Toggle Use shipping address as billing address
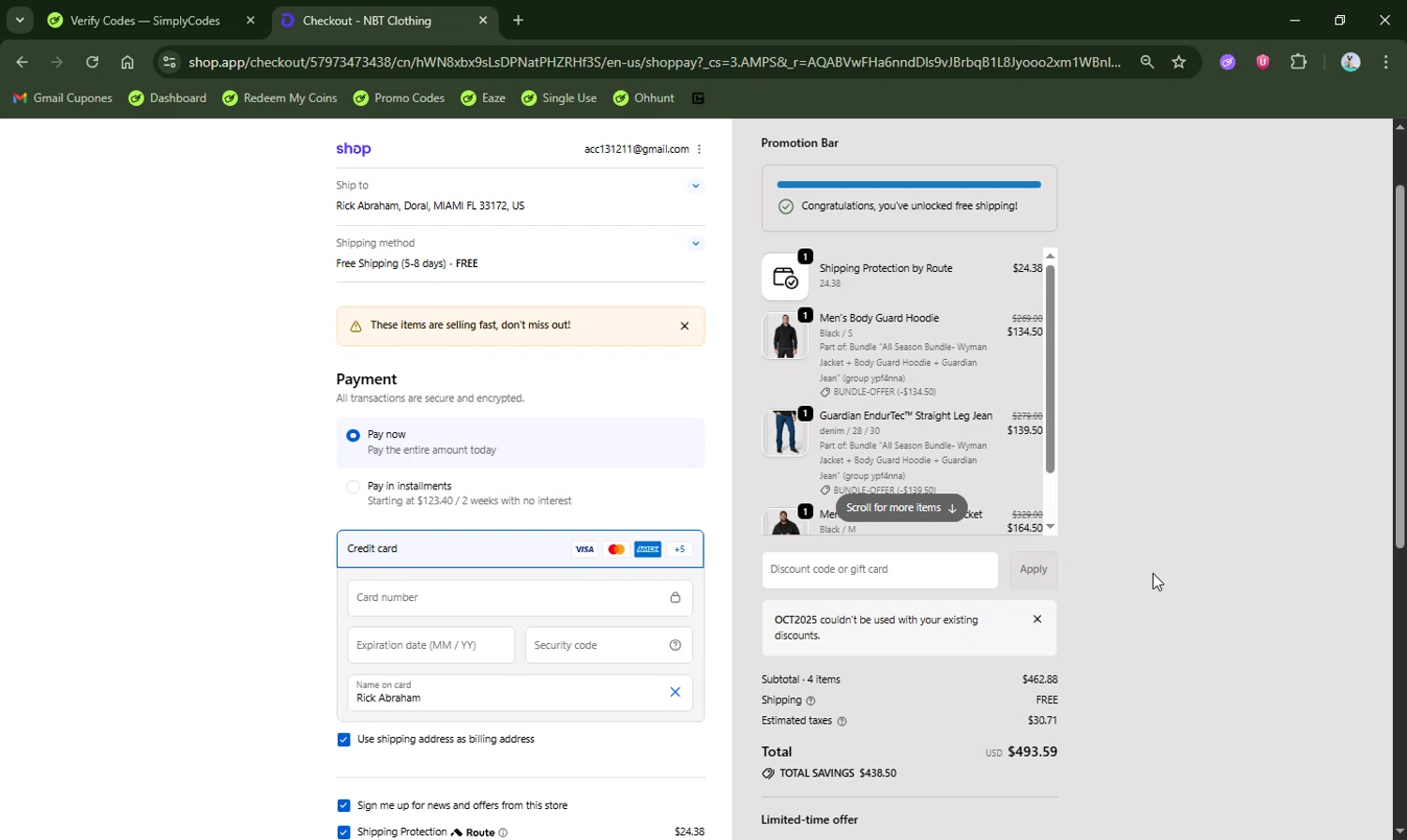Viewport: 1407px width, 840px height. [x=343, y=740]
